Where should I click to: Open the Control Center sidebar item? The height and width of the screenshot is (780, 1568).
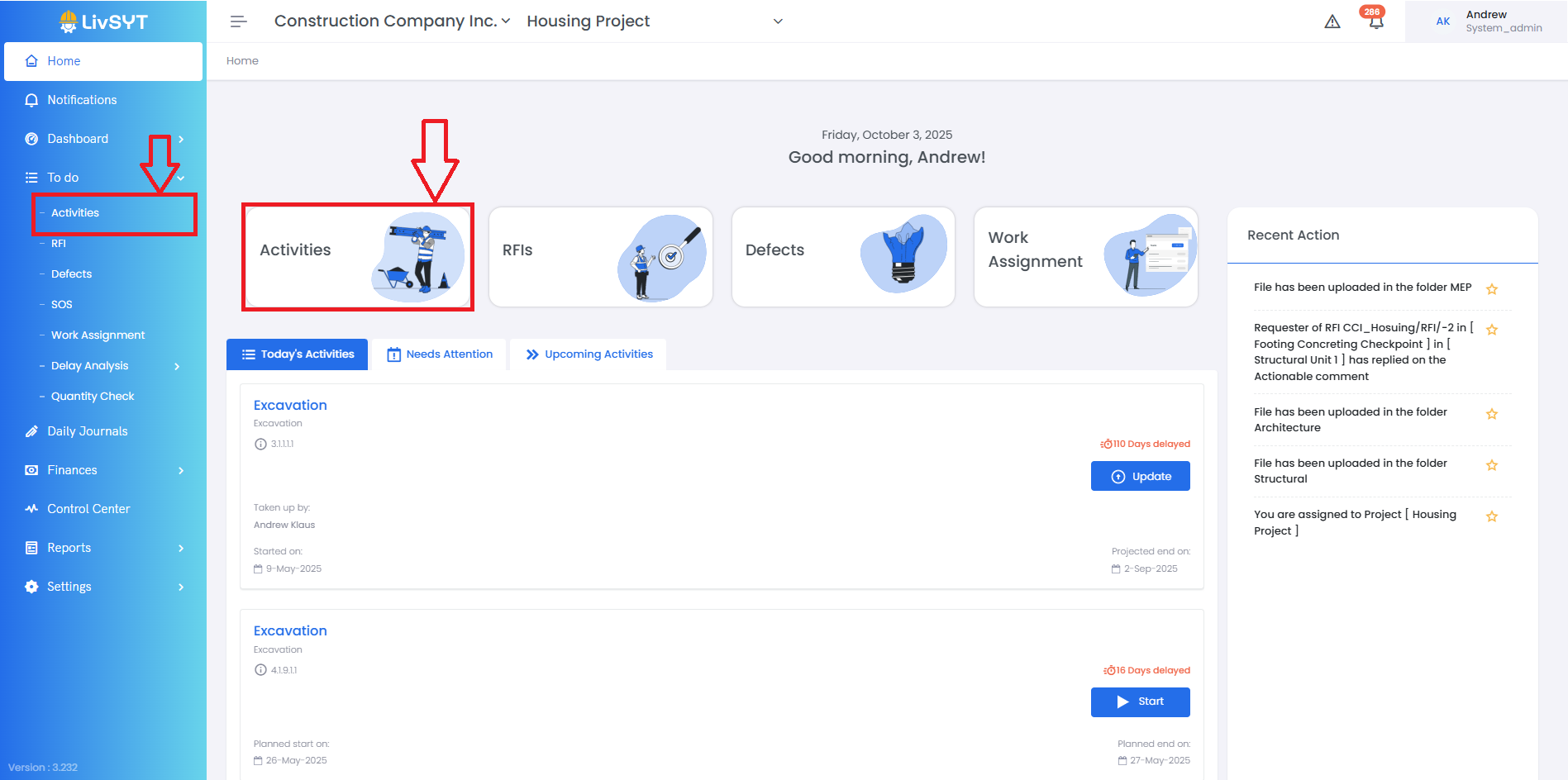[x=88, y=509]
